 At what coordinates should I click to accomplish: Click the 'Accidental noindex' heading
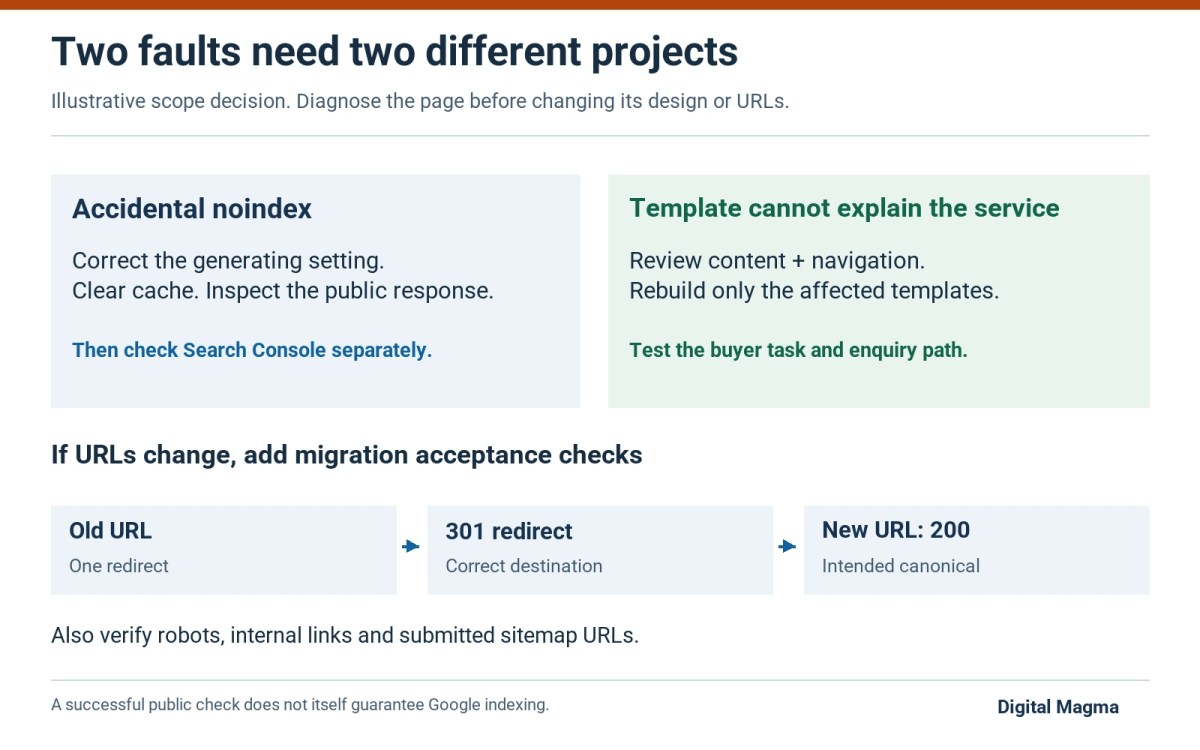192,208
